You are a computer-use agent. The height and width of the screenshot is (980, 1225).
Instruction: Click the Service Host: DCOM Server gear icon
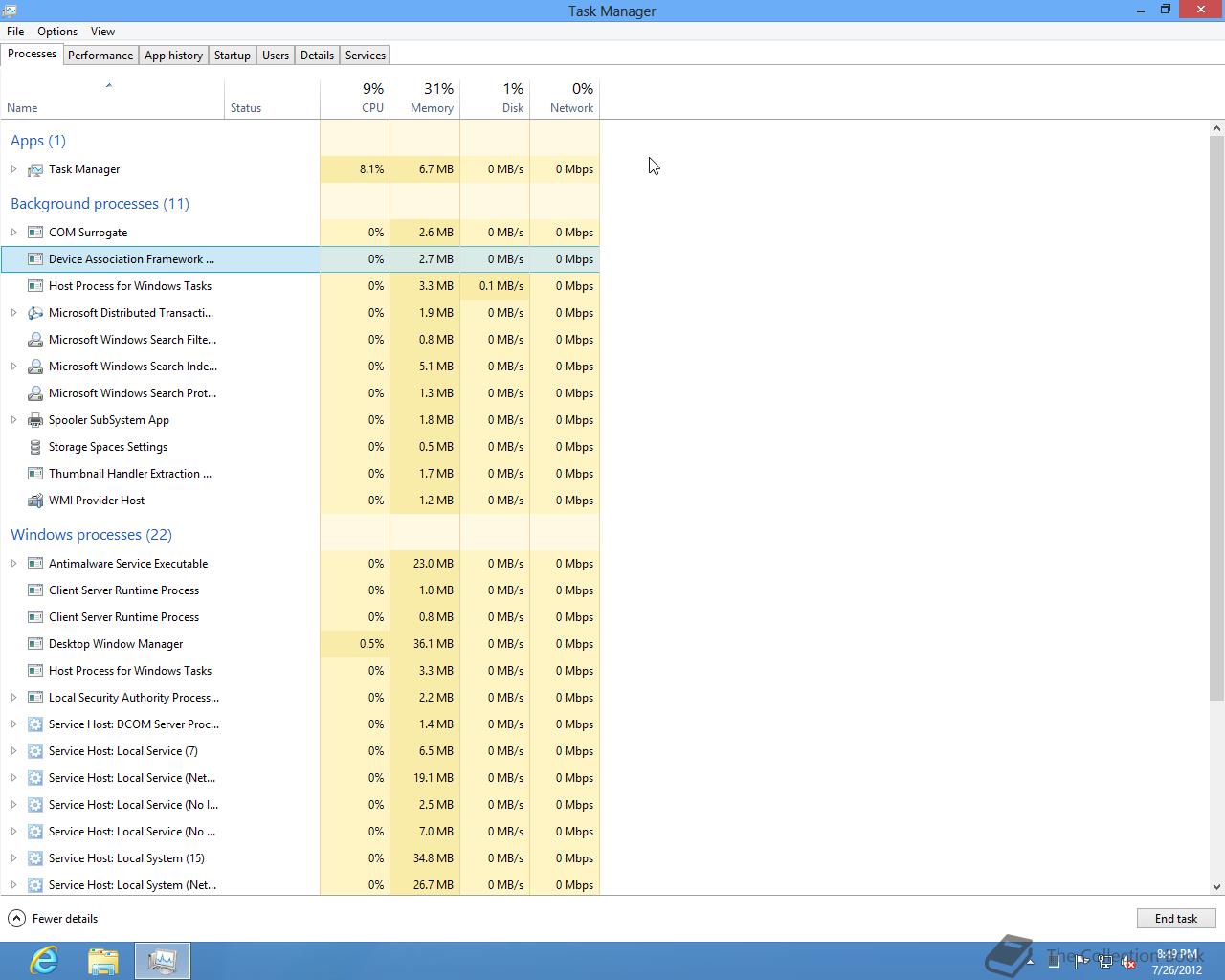(35, 724)
